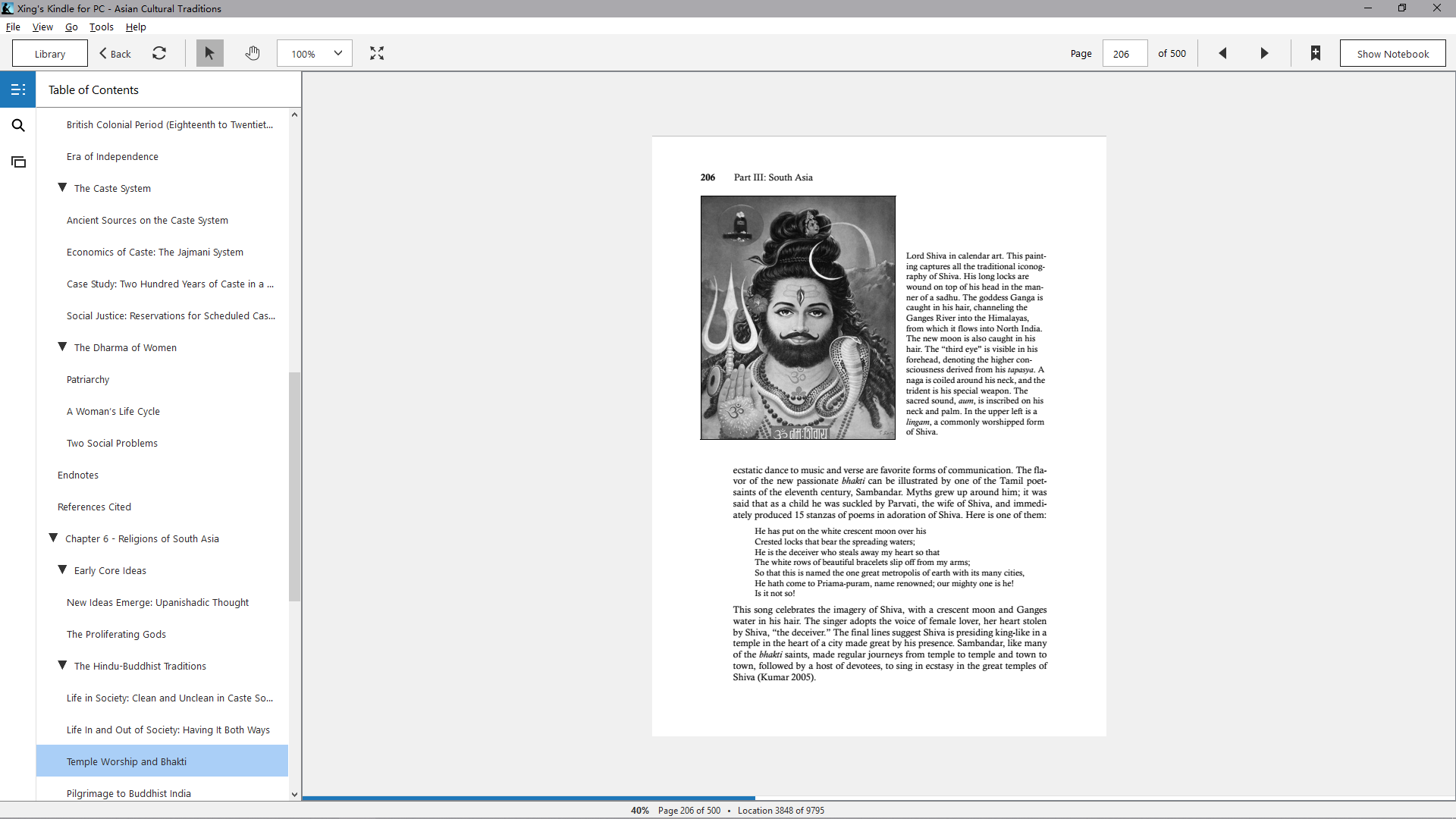Screen dimensions: 1456x819
Task: Go to The Proliferating Gods entry
Action: 116,634
